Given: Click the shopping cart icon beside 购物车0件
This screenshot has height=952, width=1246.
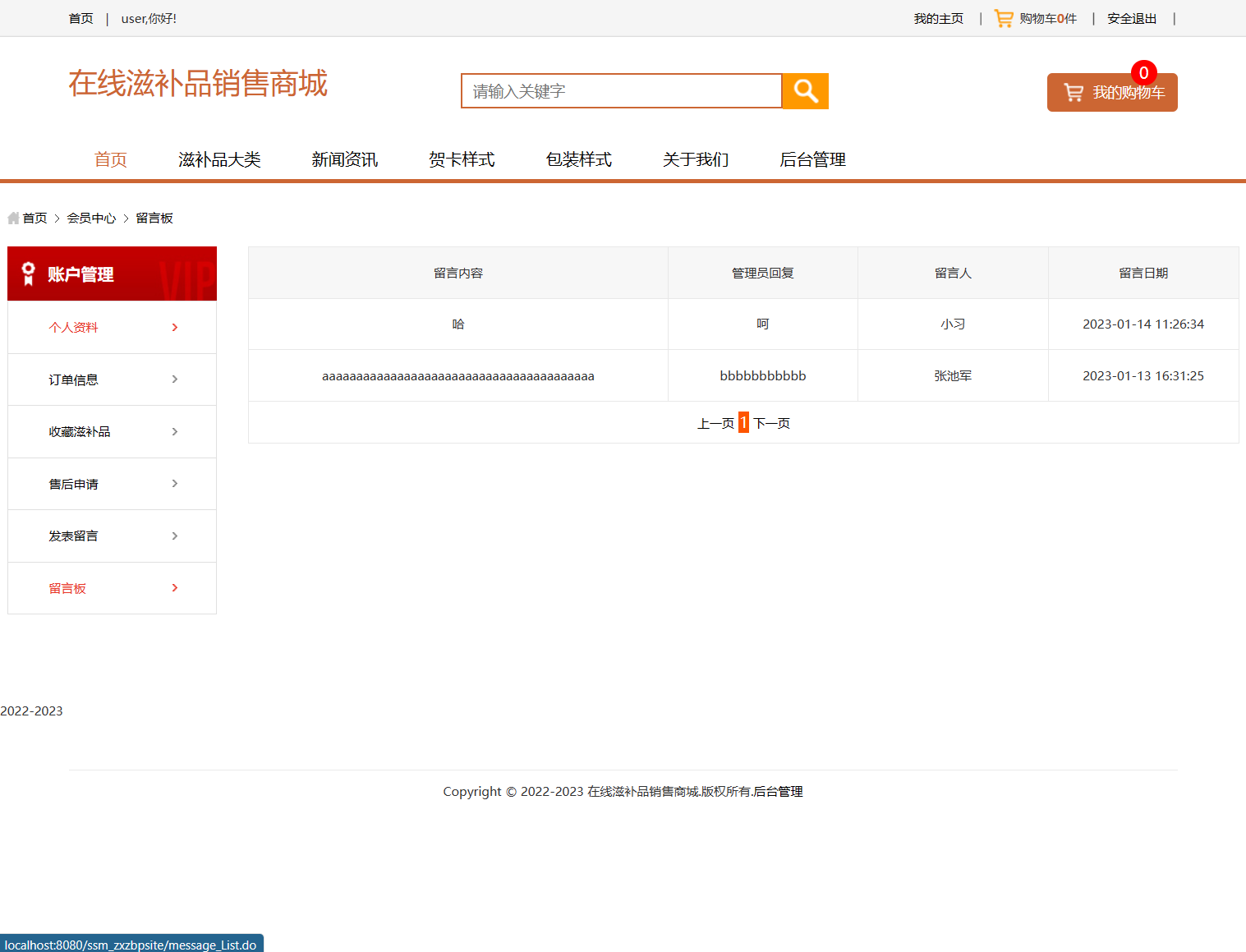Looking at the screenshot, I should tap(1002, 17).
